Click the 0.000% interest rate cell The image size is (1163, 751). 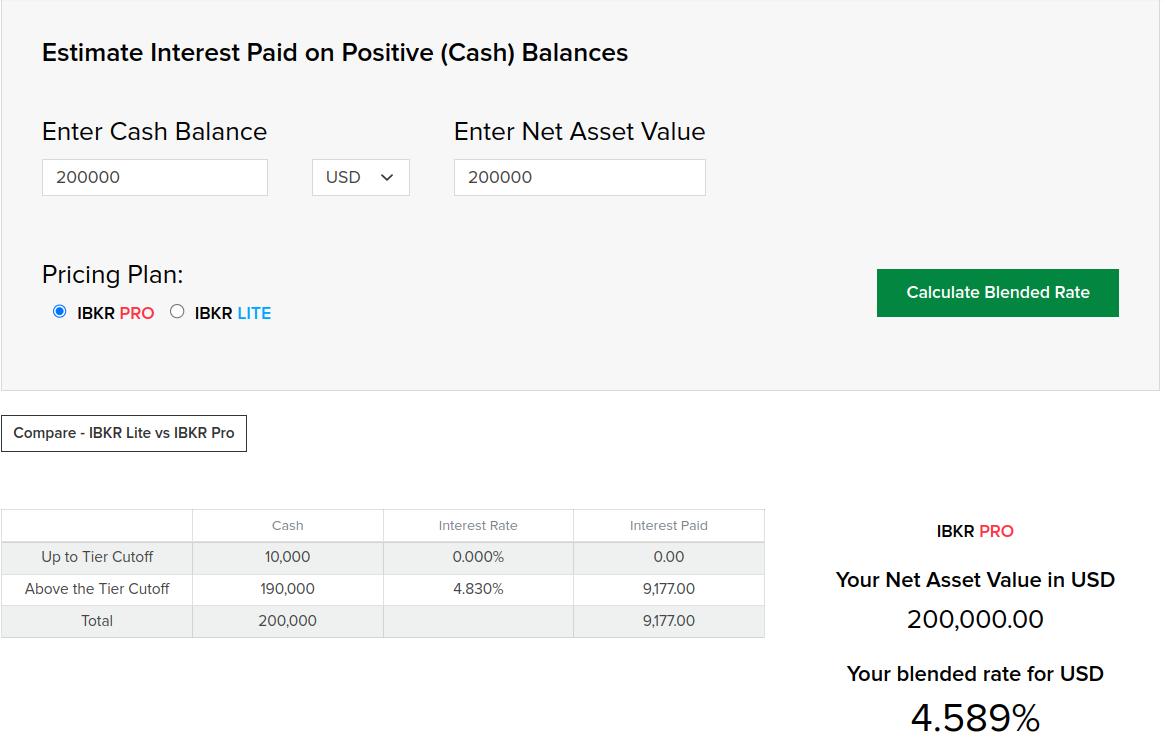[478, 557]
